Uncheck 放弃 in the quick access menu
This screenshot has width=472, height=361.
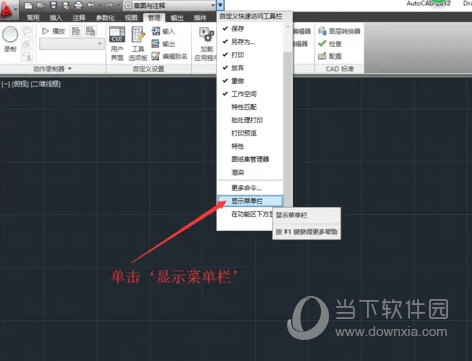[x=250, y=68]
